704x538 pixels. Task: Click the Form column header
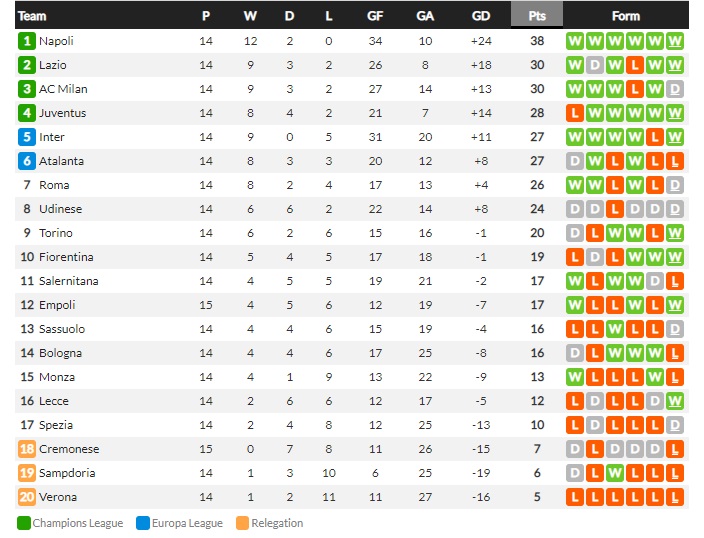[625, 16]
